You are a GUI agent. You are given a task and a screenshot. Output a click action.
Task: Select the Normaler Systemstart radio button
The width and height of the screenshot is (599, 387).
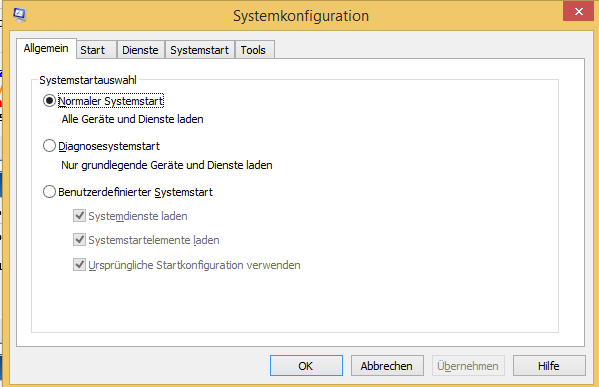[49, 101]
